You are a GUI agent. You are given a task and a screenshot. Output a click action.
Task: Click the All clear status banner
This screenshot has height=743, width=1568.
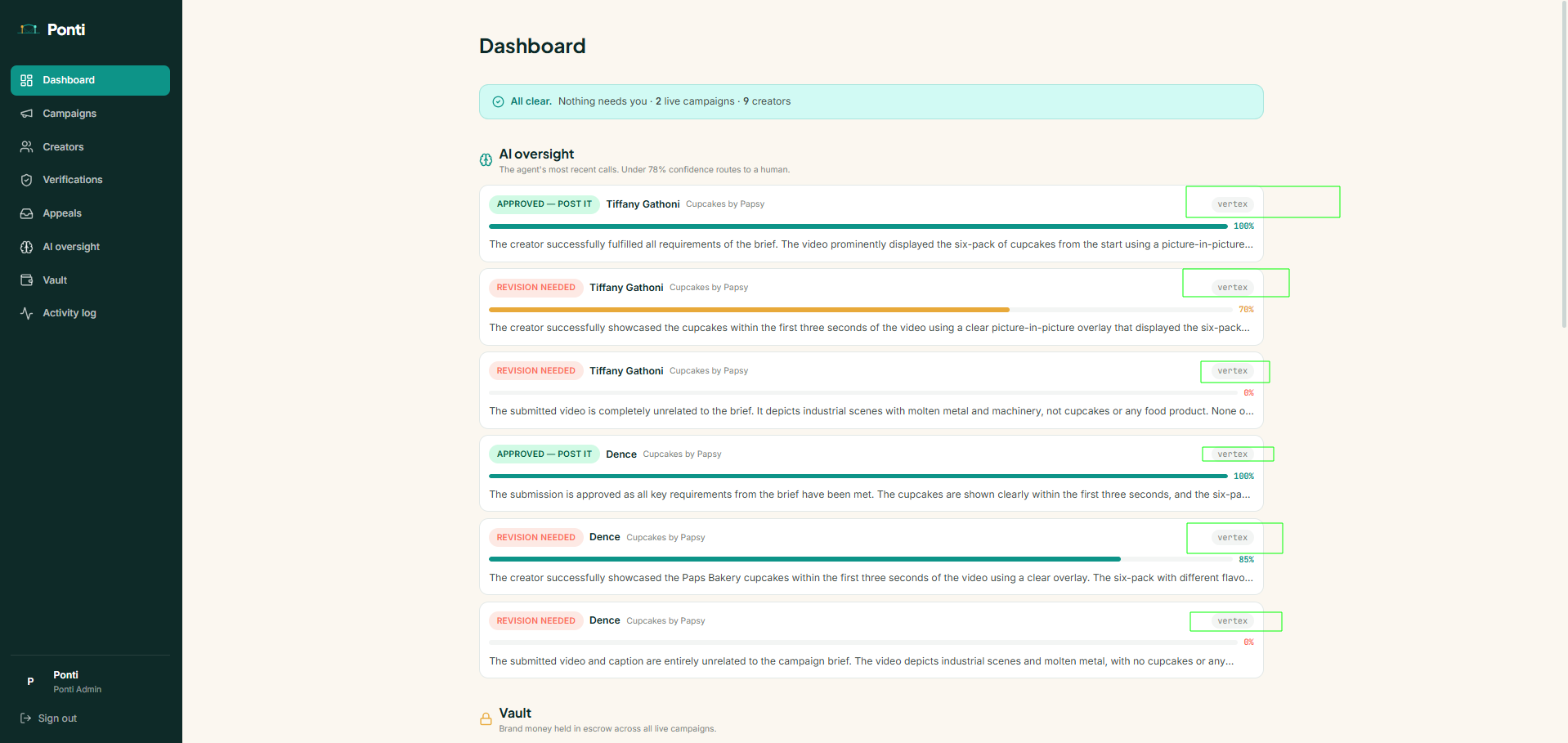click(x=871, y=102)
